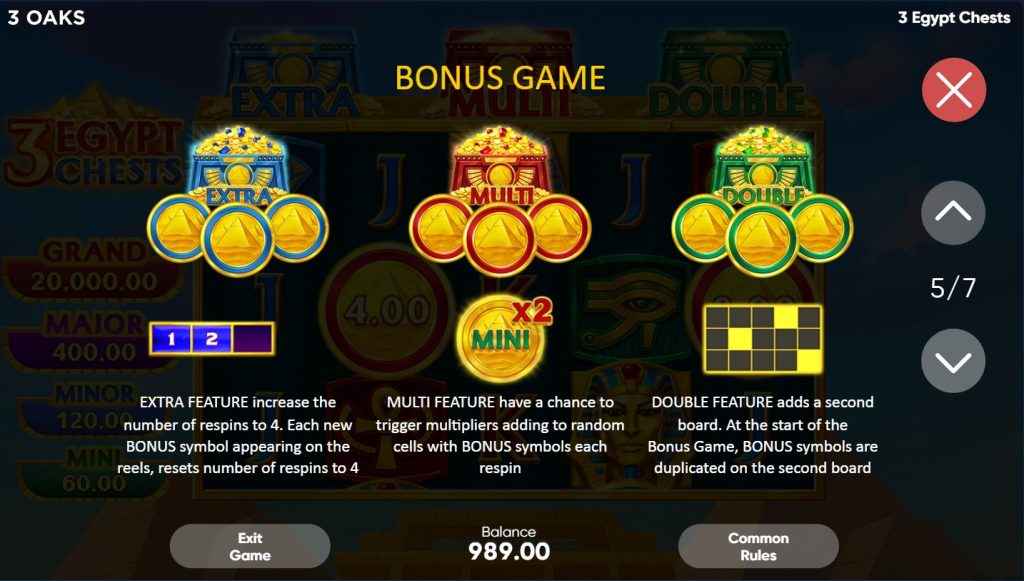Click the respin counter with 1 2

212,339
